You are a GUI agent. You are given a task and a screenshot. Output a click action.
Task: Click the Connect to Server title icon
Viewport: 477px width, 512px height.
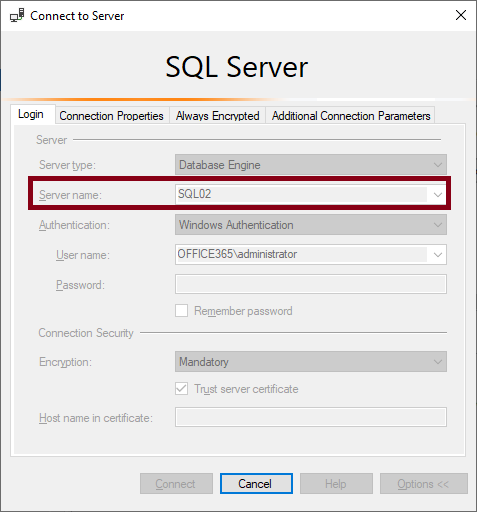click(x=17, y=15)
